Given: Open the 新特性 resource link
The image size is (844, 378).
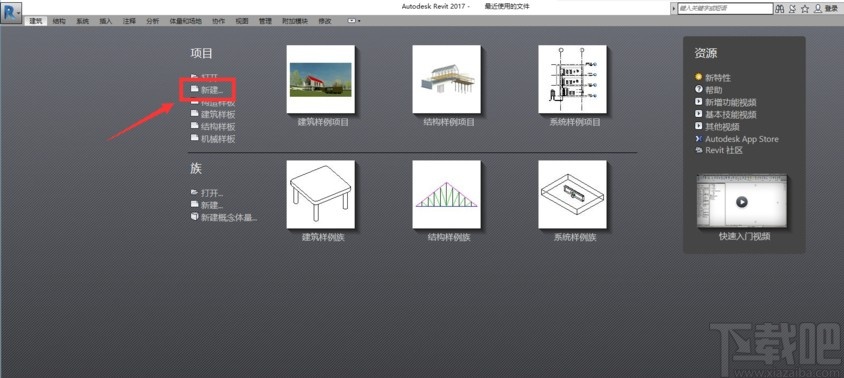Looking at the screenshot, I should point(718,78).
